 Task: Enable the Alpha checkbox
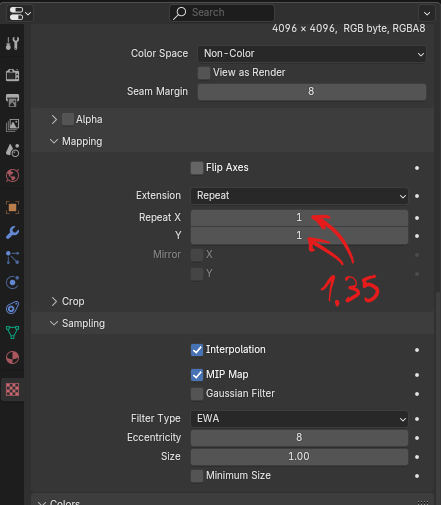tap(68, 119)
